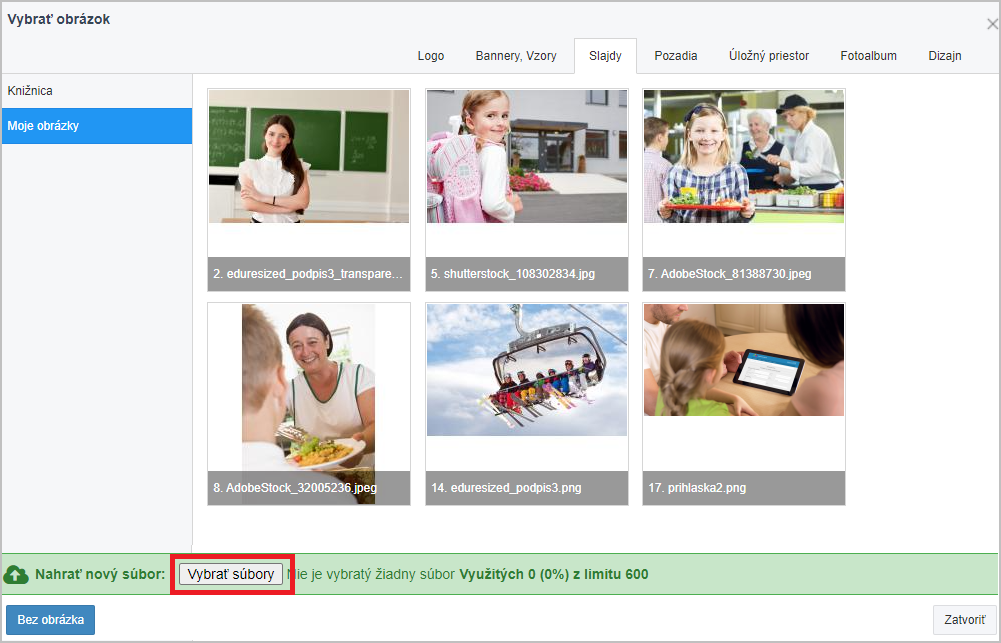Choose the ski chairlift thumbnail
Screen dimensions: 1001x643
click(527, 370)
